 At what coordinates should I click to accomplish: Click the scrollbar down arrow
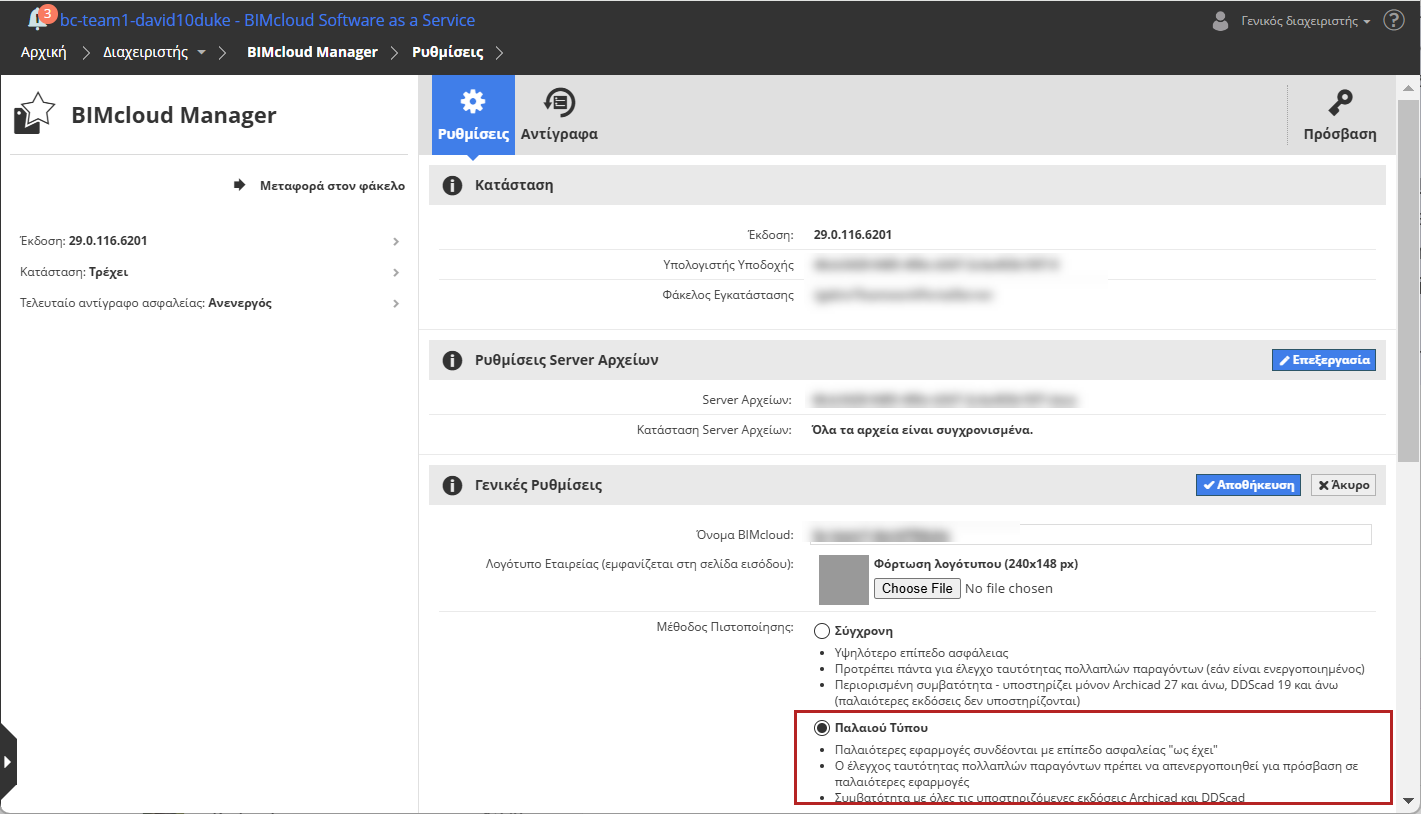(x=1408, y=799)
